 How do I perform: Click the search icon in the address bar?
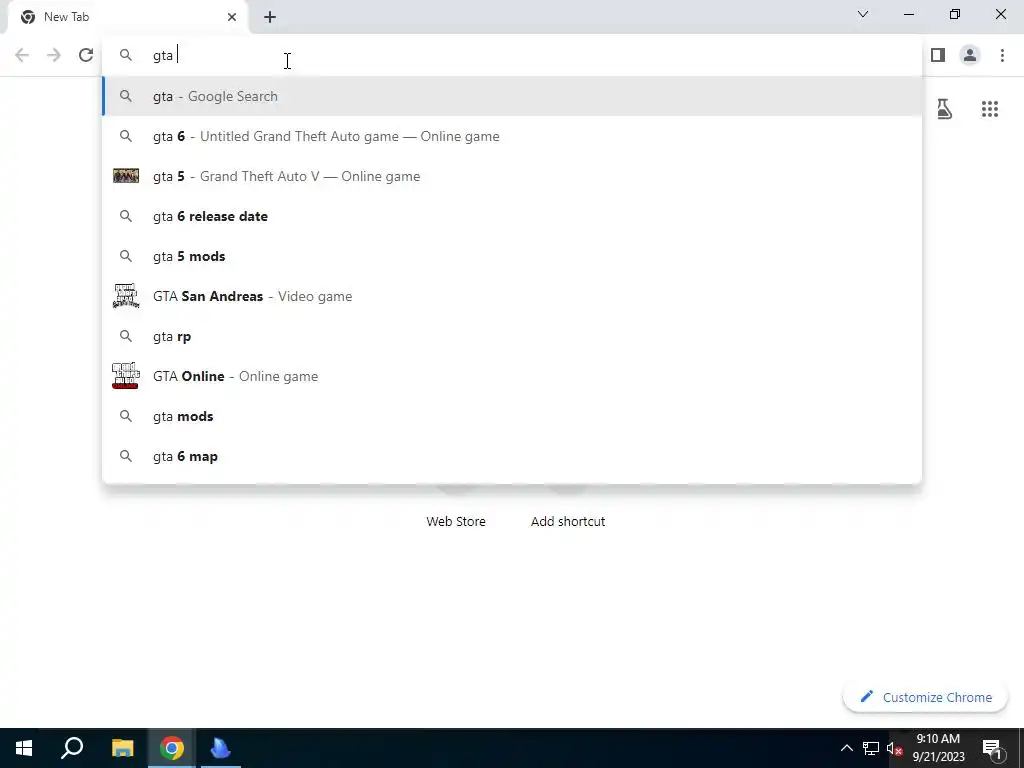125,56
